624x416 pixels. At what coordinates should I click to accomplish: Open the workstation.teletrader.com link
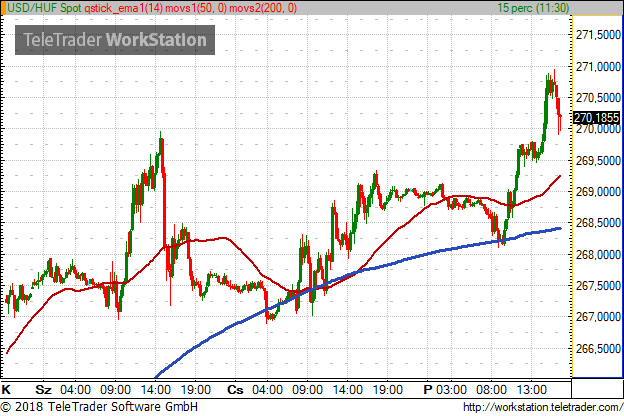[543, 407]
